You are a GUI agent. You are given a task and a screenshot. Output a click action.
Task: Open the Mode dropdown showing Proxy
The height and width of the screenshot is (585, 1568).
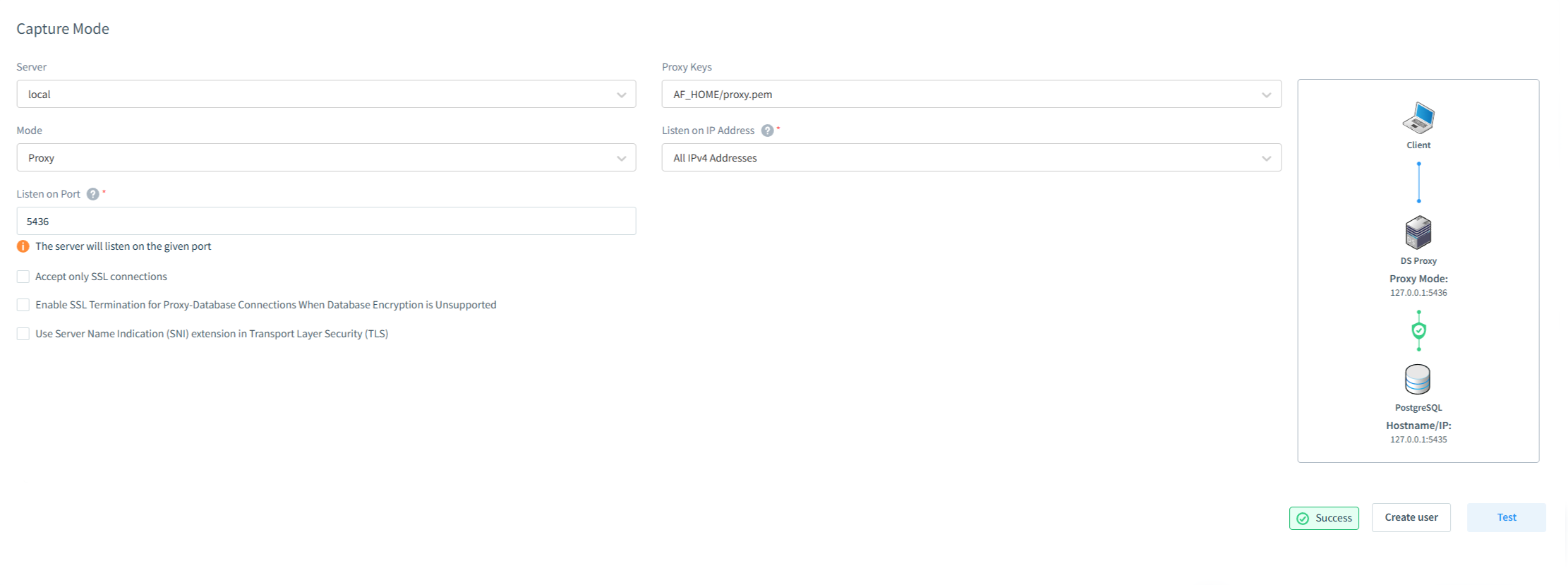point(326,157)
